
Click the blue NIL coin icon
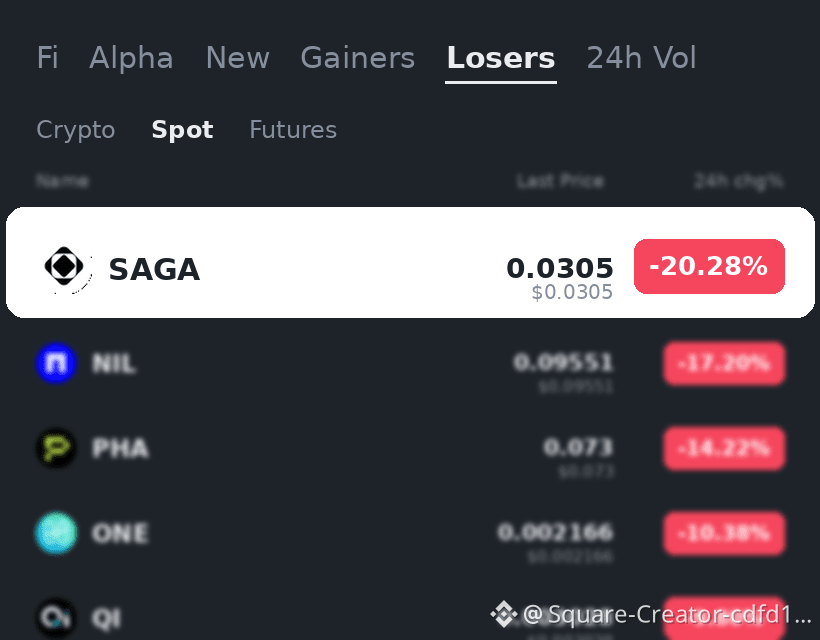(x=56, y=363)
